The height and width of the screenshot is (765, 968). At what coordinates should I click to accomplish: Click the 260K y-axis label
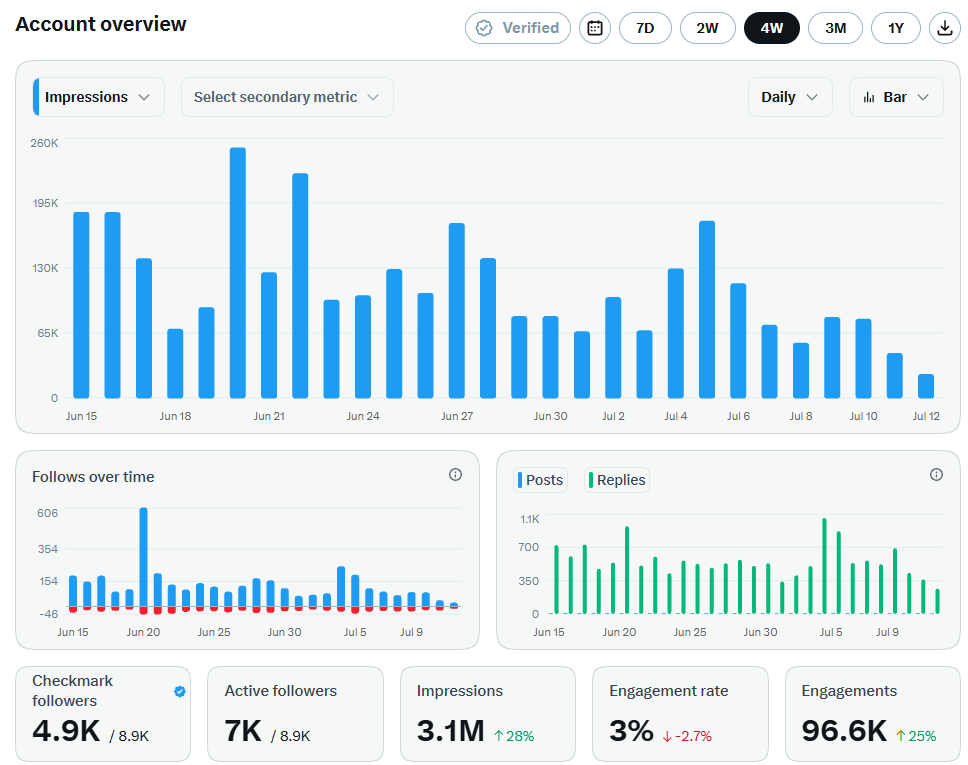coord(44,143)
